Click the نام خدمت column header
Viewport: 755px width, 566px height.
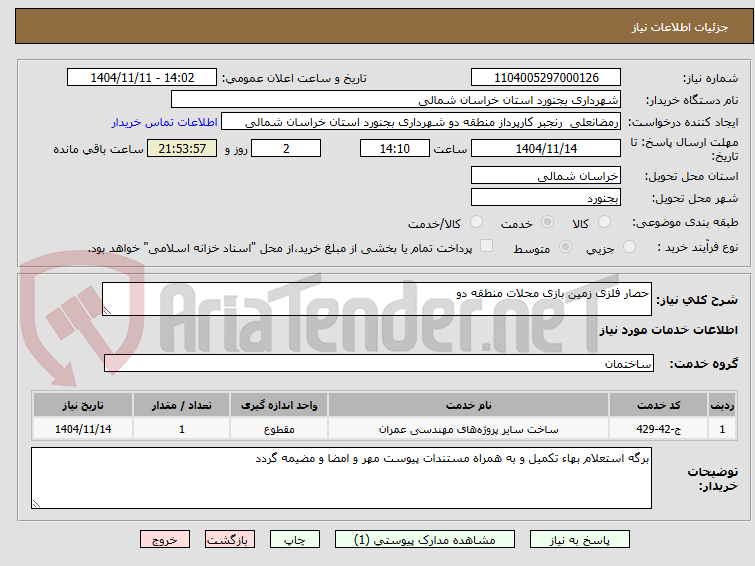coord(469,405)
